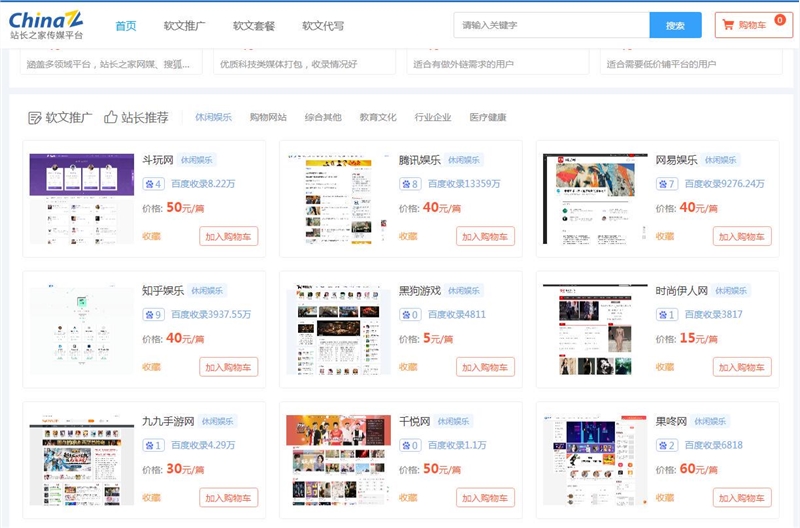Open the 黑狗游戏 site thumbnail

[x=338, y=330]
